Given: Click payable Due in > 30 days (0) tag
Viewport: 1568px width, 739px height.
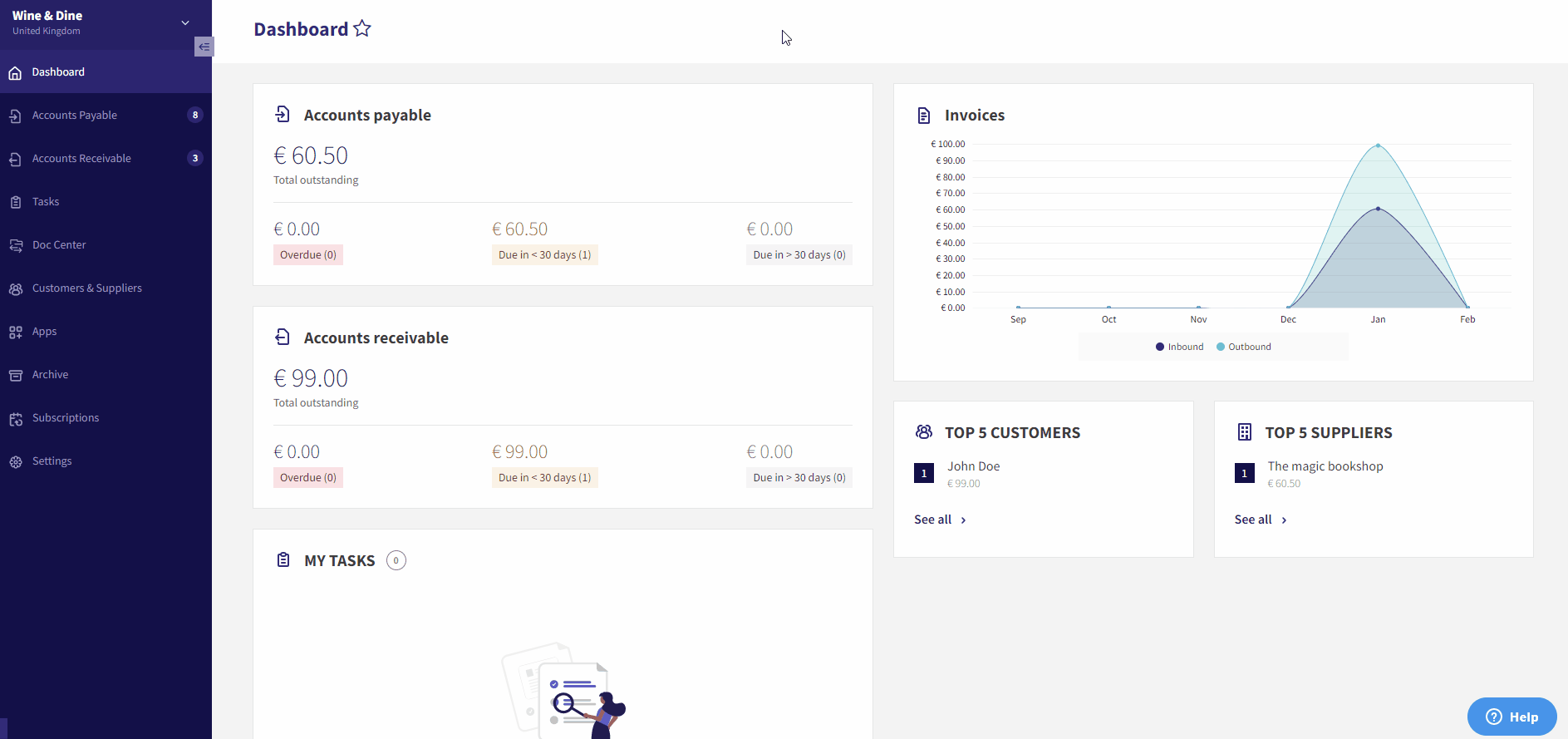Looking at the screenshot, I should tap(799, 255).
